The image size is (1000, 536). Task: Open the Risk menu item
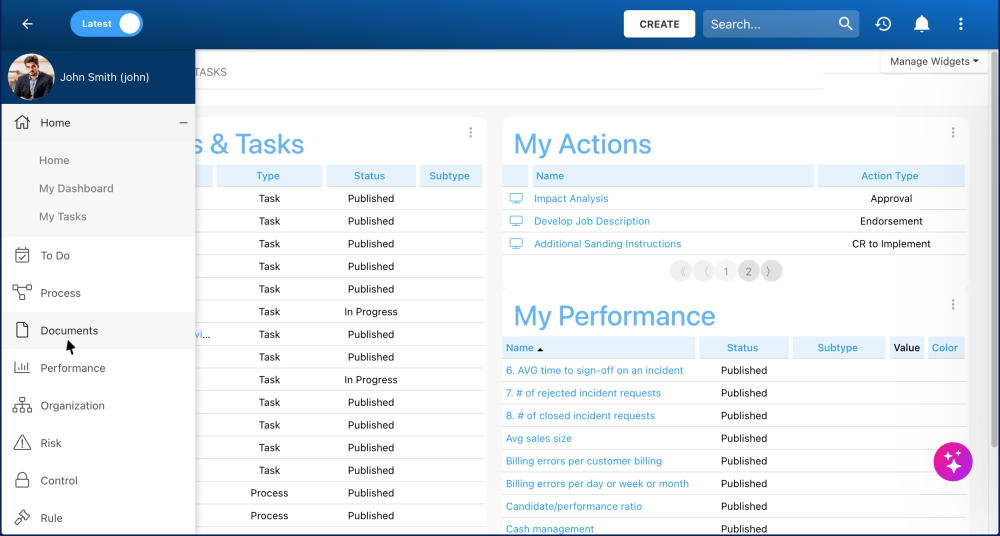pyautogui.click(x=51, y=444)
